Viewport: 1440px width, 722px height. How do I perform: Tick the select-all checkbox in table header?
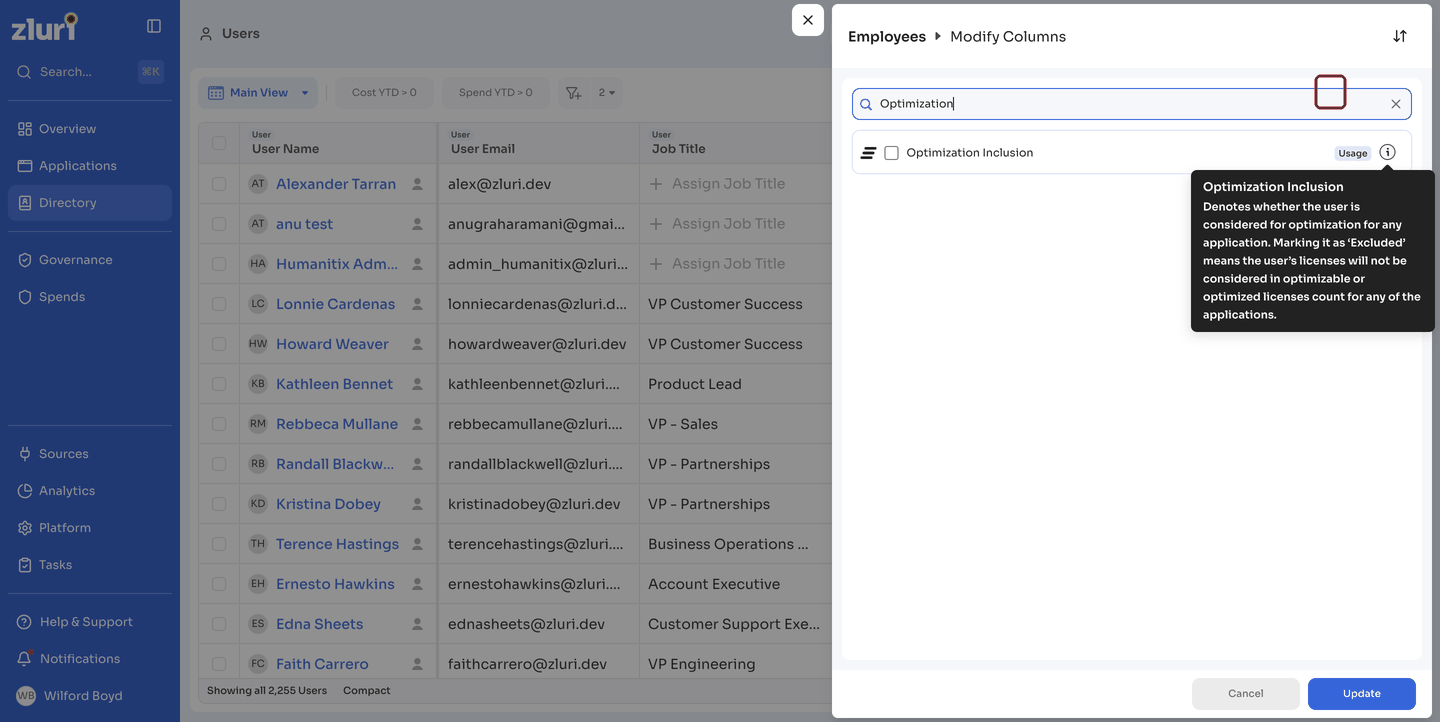pyautogui.click(x=219, y=143)
